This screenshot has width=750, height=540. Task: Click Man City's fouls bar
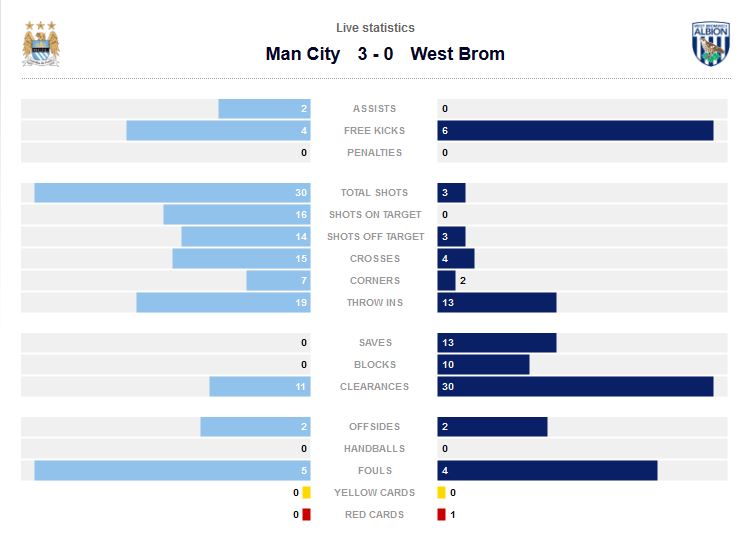pos(172,471)
